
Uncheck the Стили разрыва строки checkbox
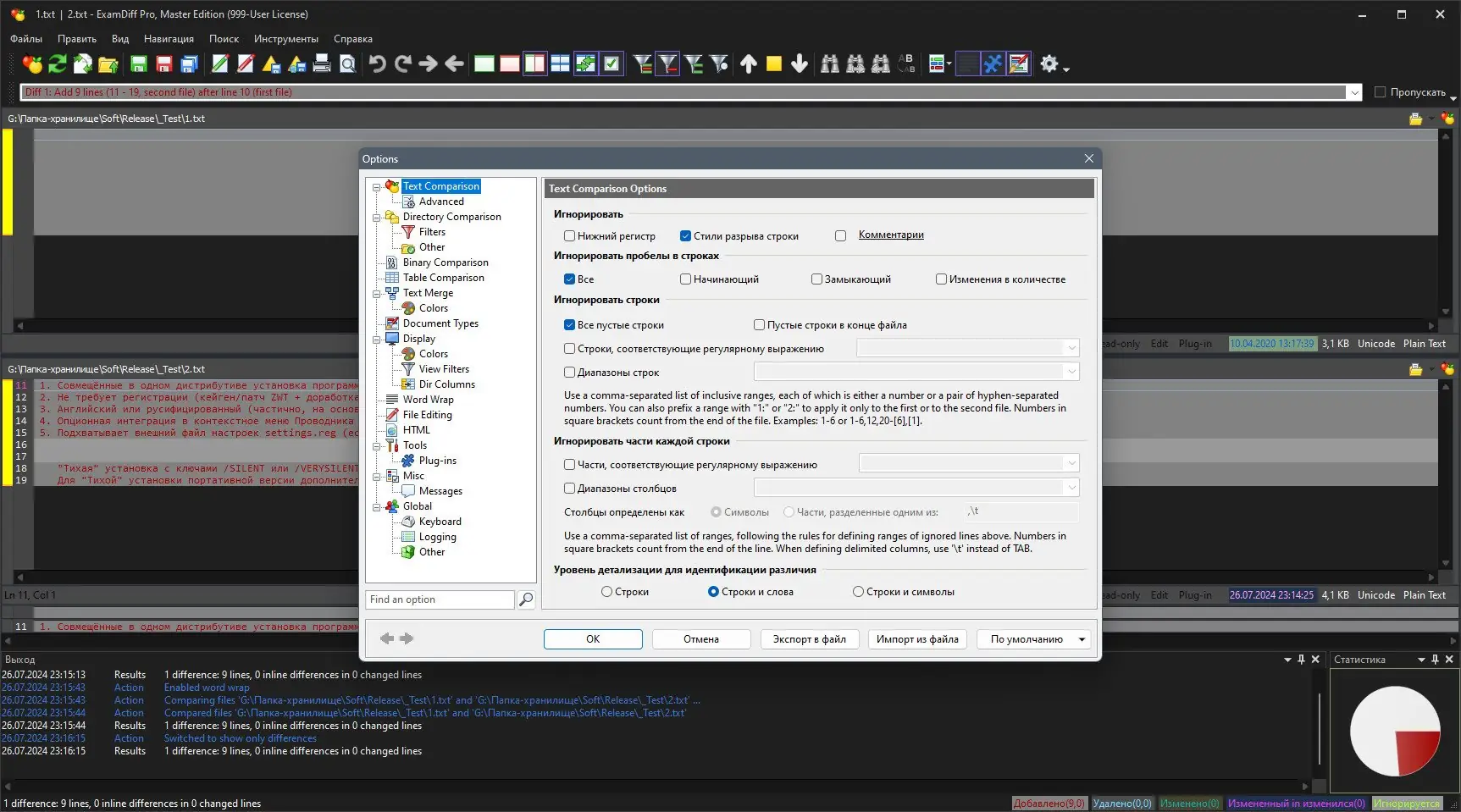(x=685, y=236)
